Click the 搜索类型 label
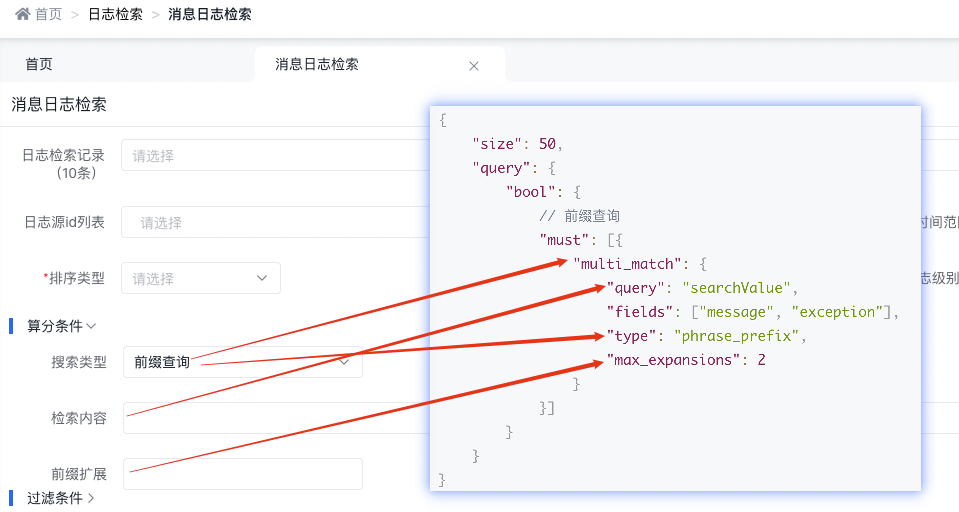Viewport: 959px width, 512px height. pos(78,362)
